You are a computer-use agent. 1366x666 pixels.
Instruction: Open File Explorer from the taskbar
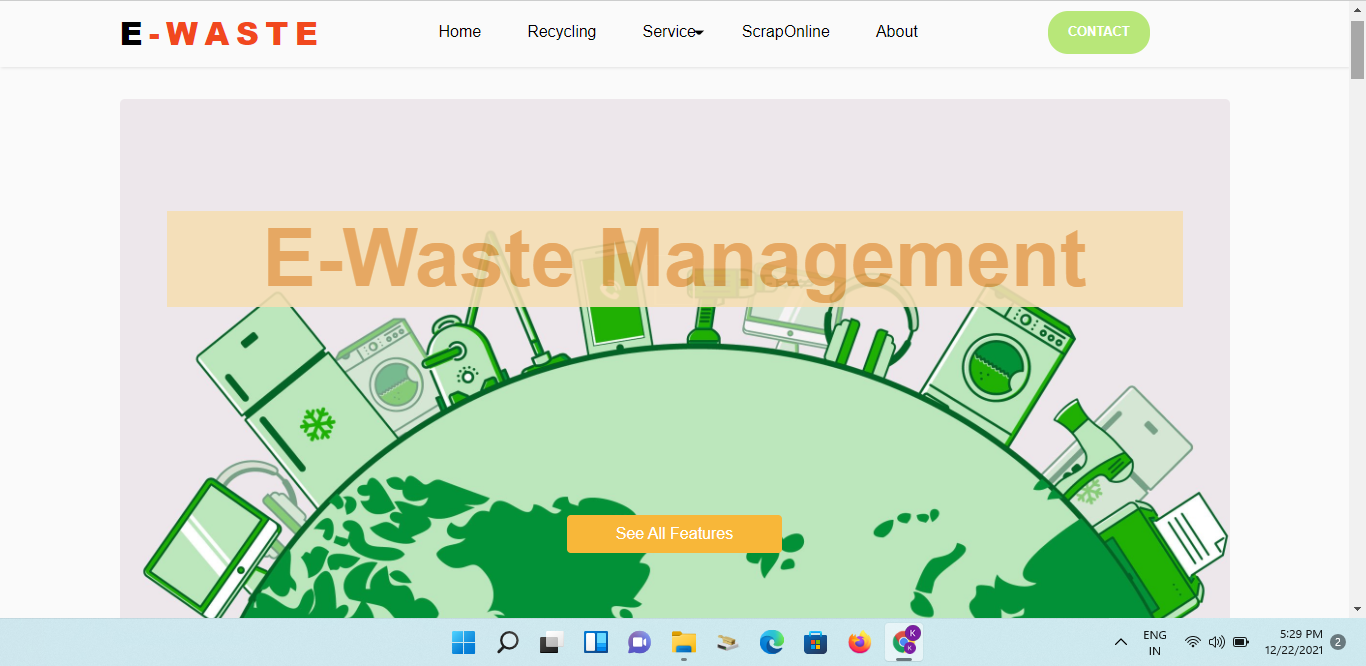[x=683, y=643]
